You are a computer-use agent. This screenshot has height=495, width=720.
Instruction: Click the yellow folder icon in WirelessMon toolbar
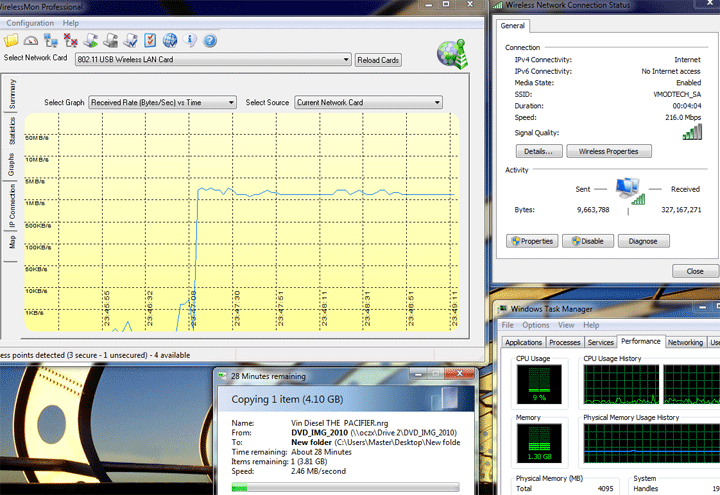click(12, 41)
